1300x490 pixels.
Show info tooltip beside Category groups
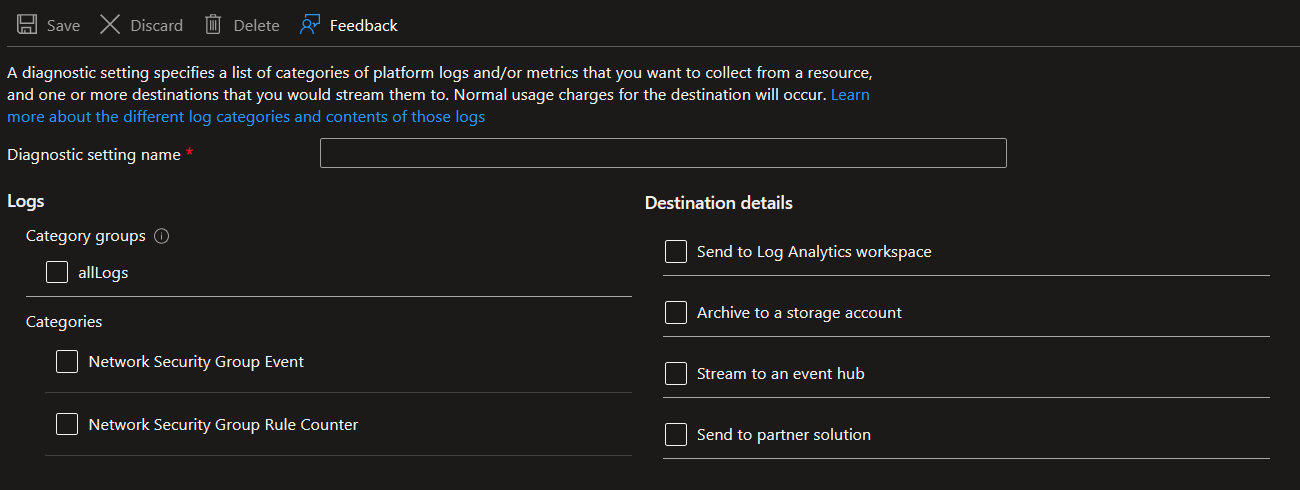[162, 237]
